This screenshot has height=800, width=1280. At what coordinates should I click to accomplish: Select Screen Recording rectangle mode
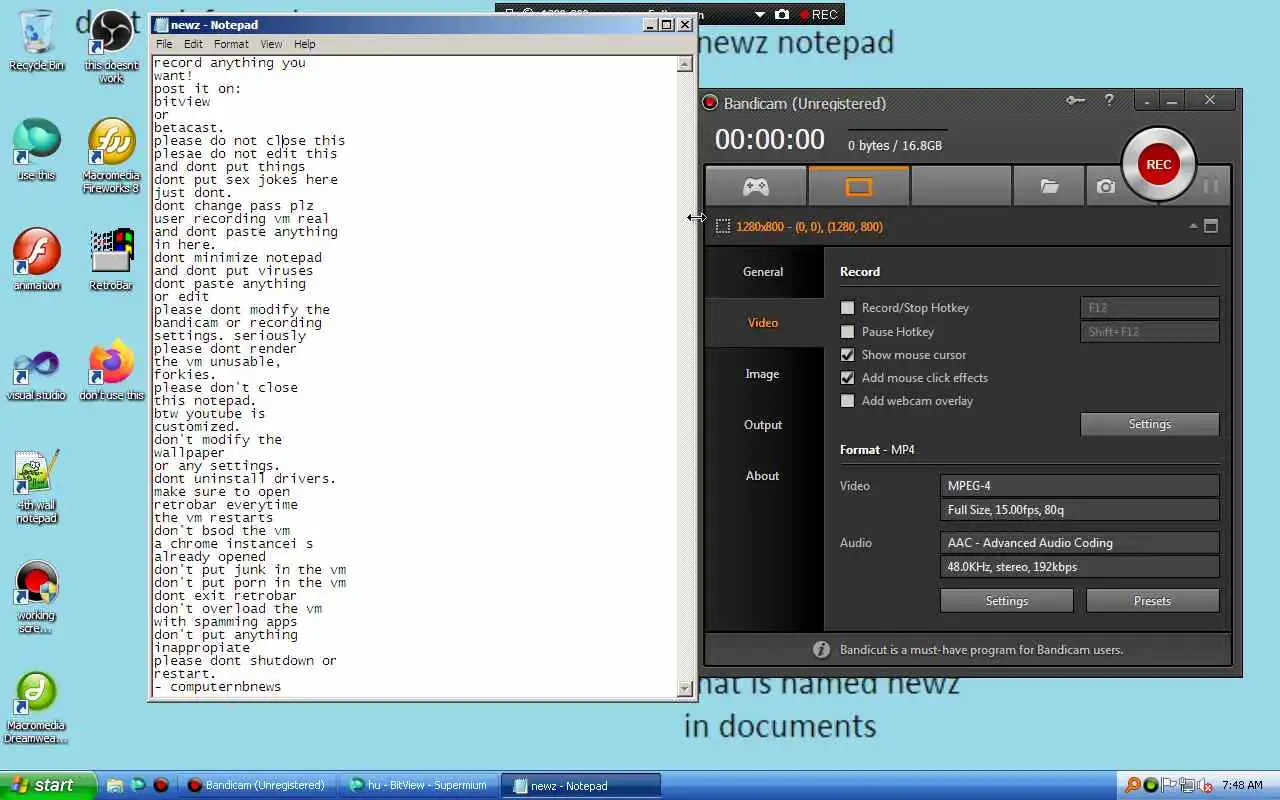(x=859, y=186)
